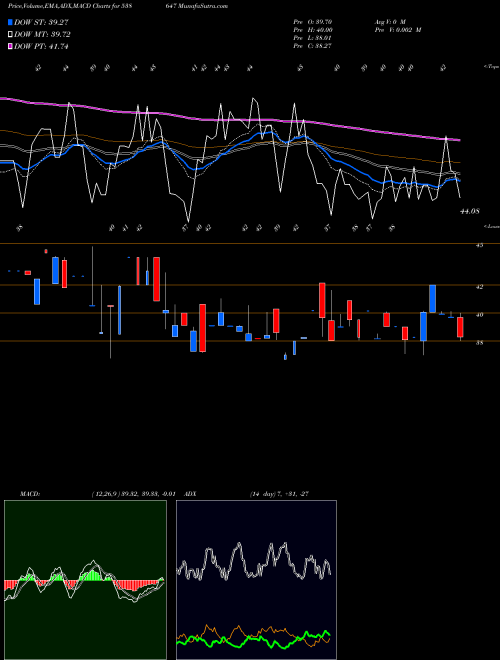Click the 'ADX' panel label
Viewport: 500px width, 660px height.
(190, 494)
